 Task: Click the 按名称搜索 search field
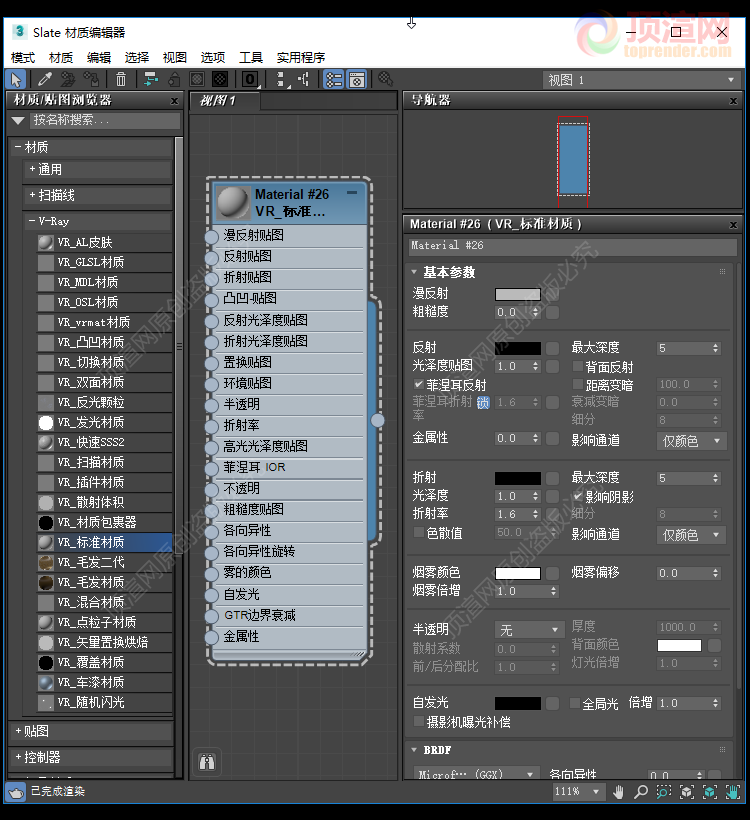pyautogui.click(x=106, y=120)
